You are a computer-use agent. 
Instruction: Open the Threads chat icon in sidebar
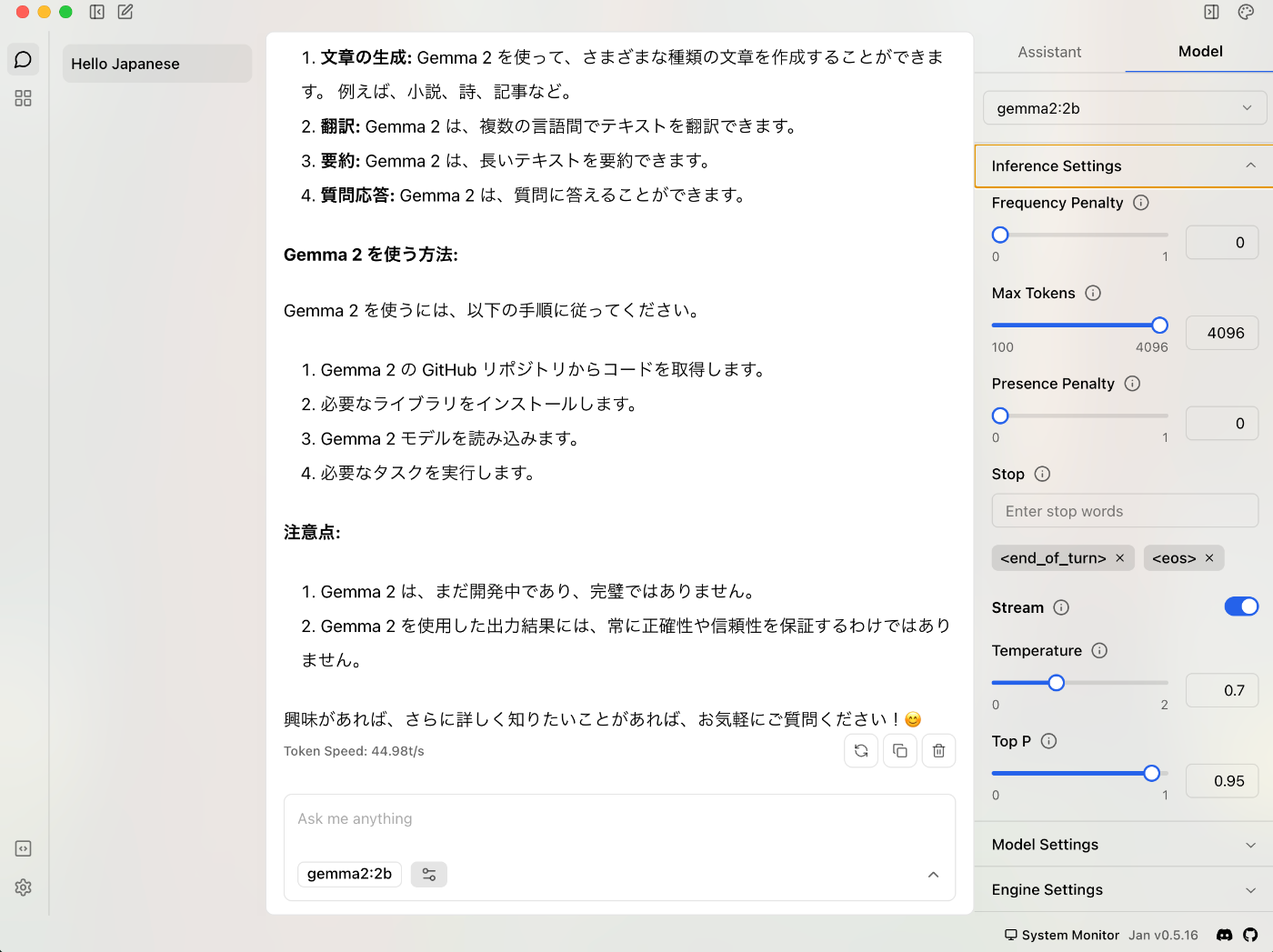(24, 60)
